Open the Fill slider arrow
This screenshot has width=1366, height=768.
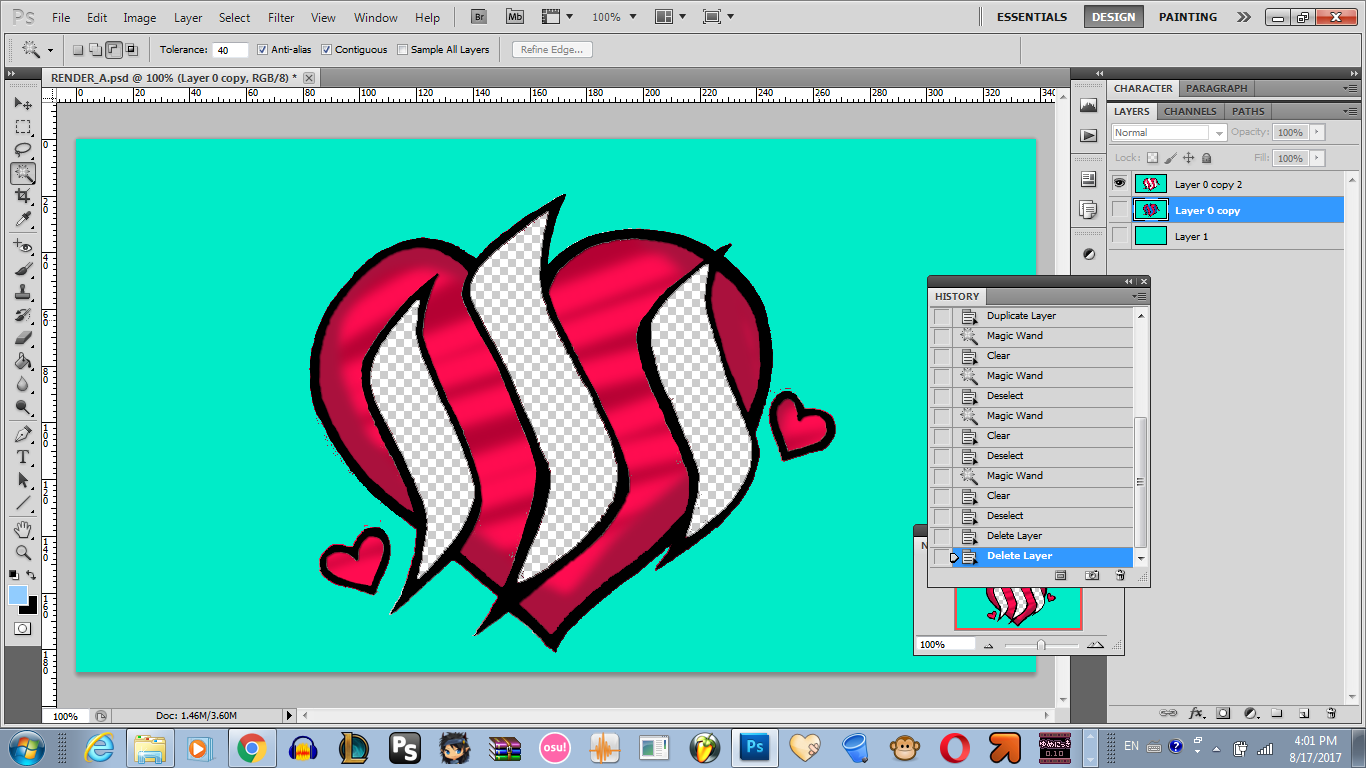[1316, 158]
